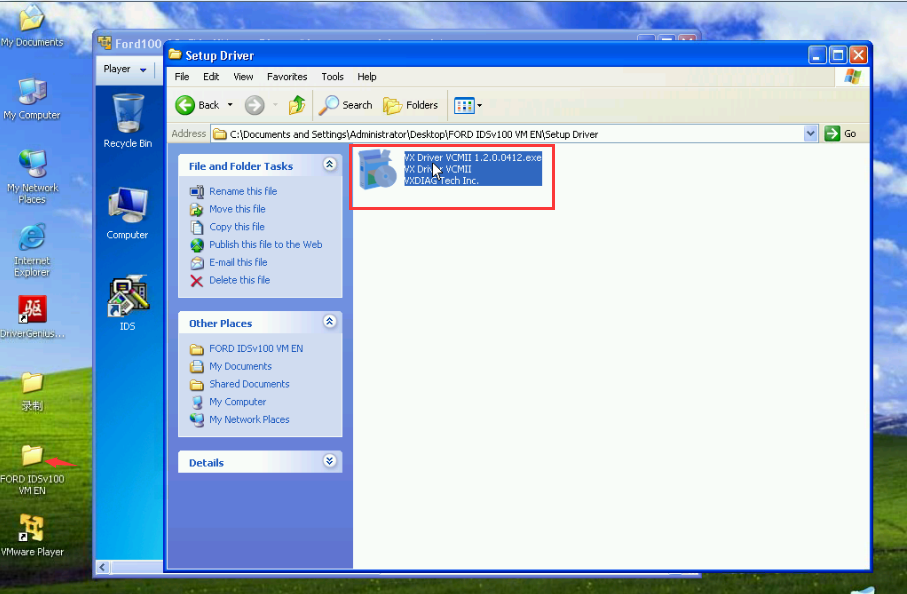The image size is (907, 594).
Task: Open the Help menu
Action: coord(367,76)
